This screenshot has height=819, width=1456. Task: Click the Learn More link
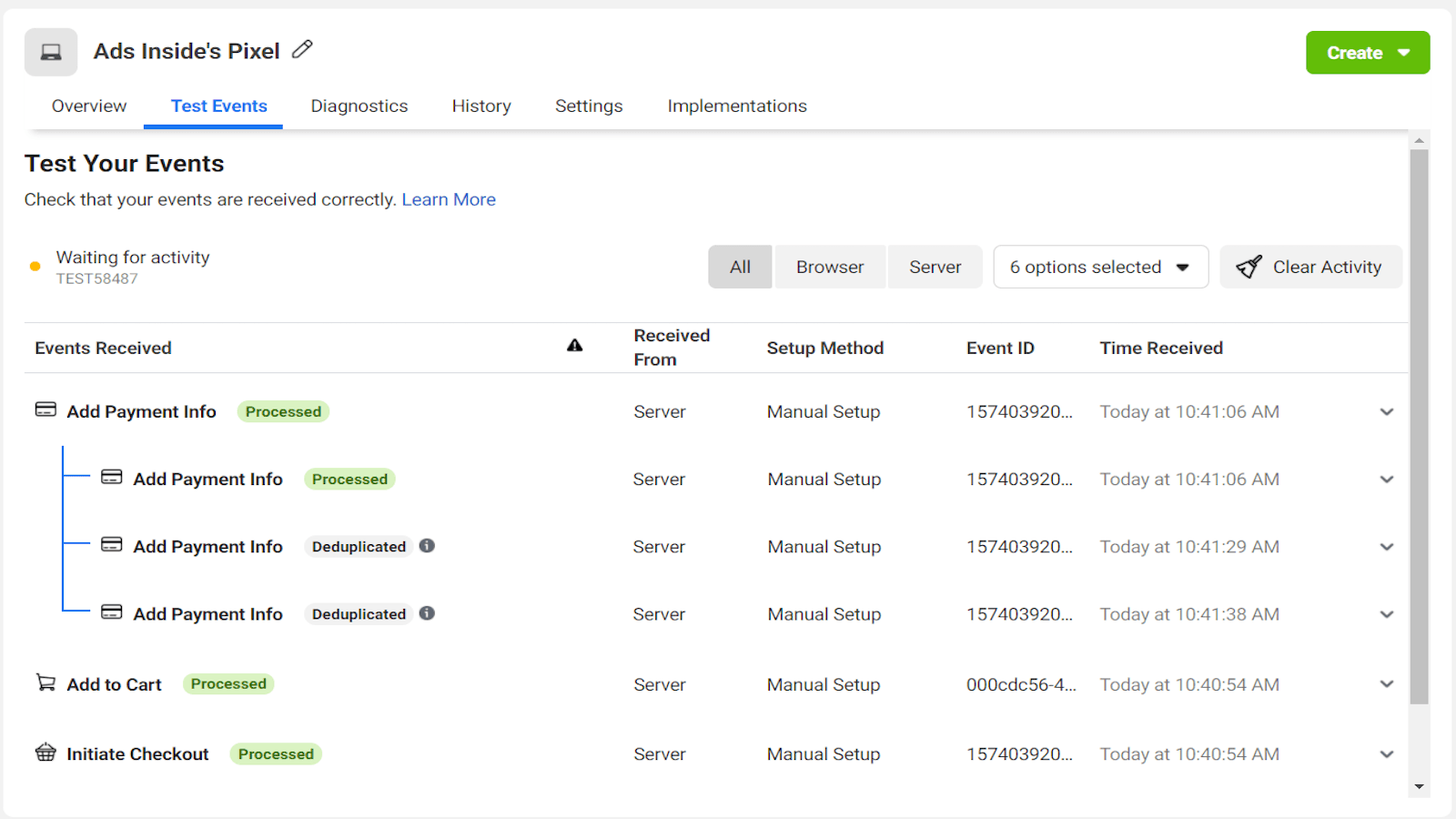coord(449,198)
